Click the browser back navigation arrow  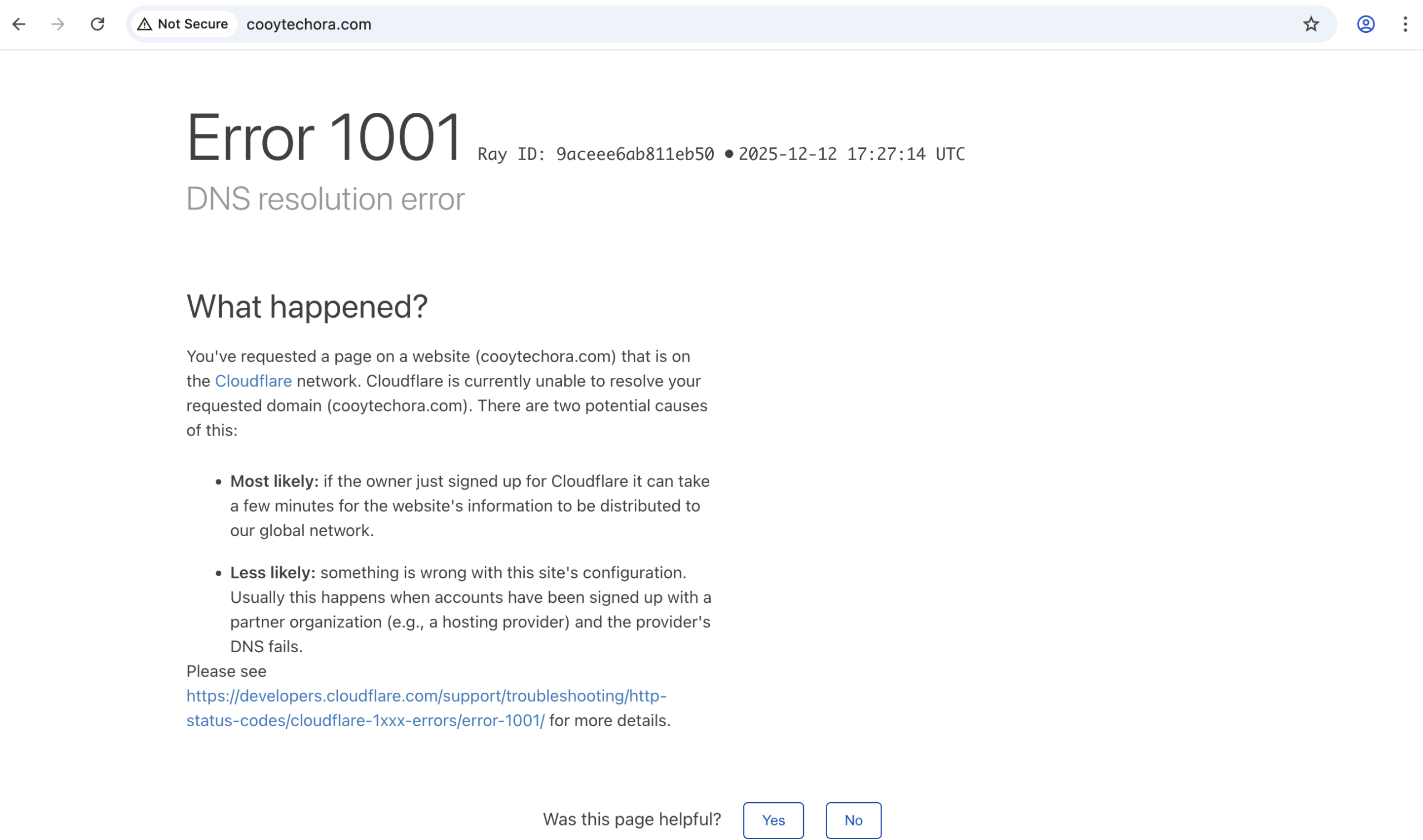click(20, 24)
